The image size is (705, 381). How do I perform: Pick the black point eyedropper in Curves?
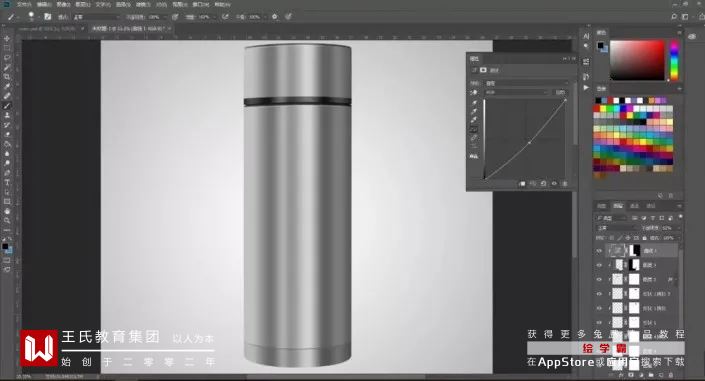pyautogui.click(x=474, y=103)
